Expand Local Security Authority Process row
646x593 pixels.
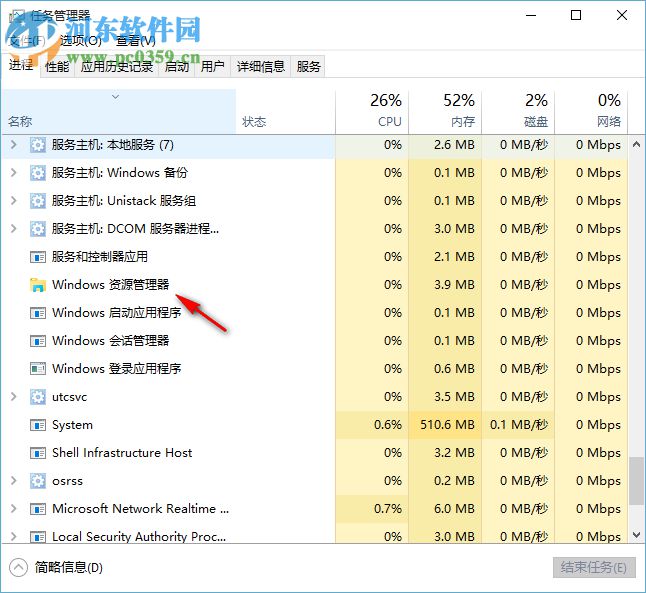coord(14,537)
